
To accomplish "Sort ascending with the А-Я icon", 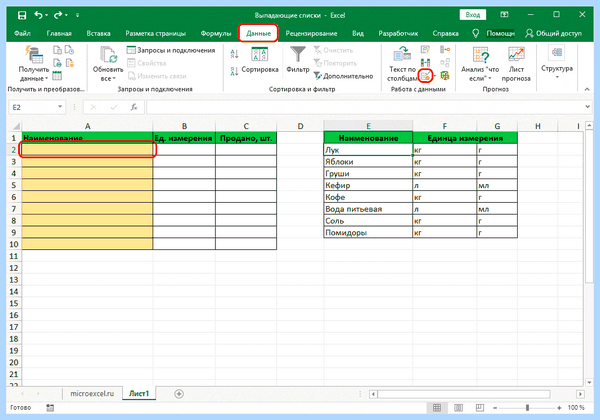I will [234, 54].
